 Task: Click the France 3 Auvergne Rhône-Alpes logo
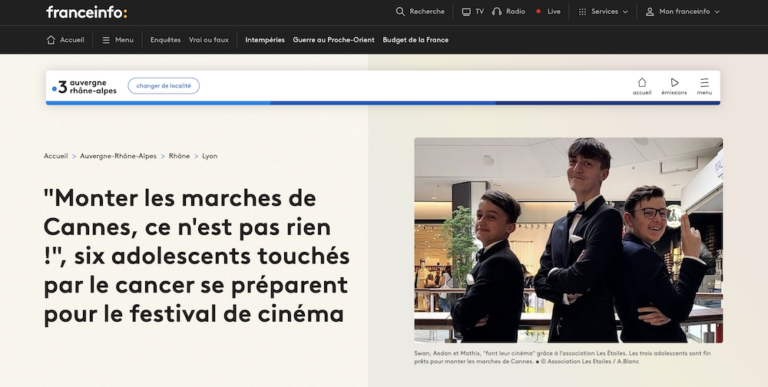pos(85,87)
